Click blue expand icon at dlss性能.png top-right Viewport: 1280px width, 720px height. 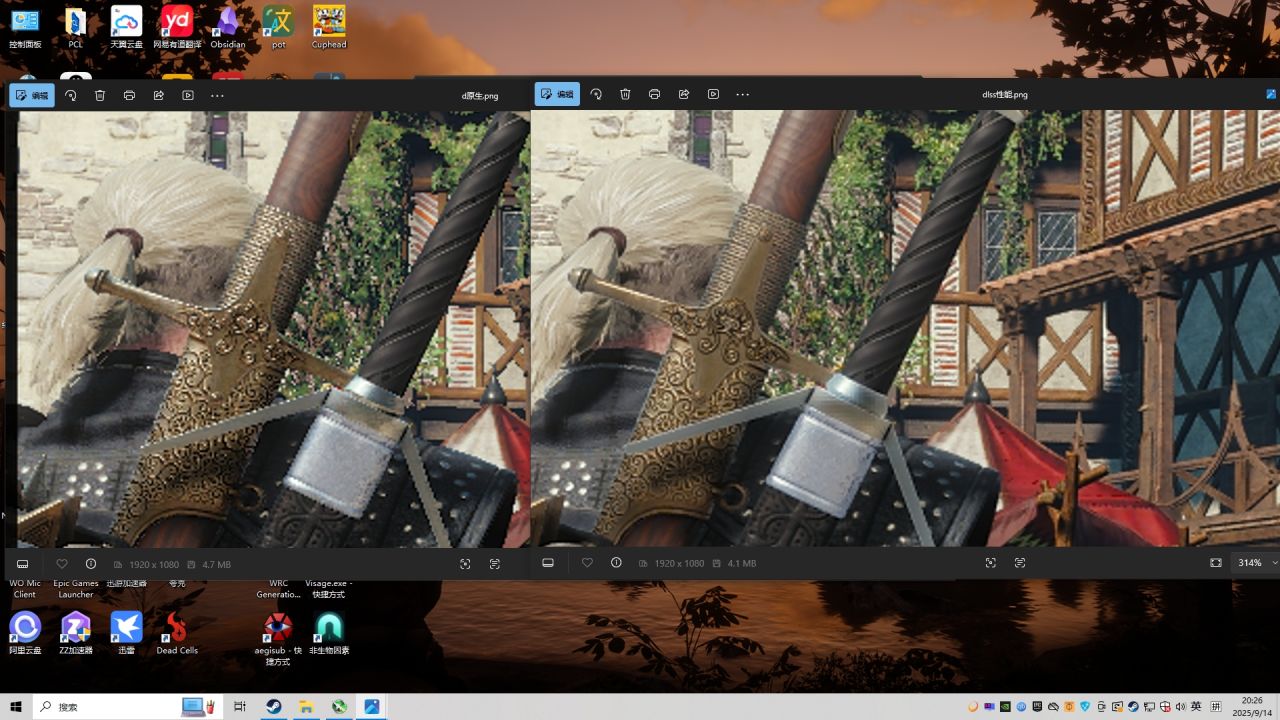pos(1272,94)
